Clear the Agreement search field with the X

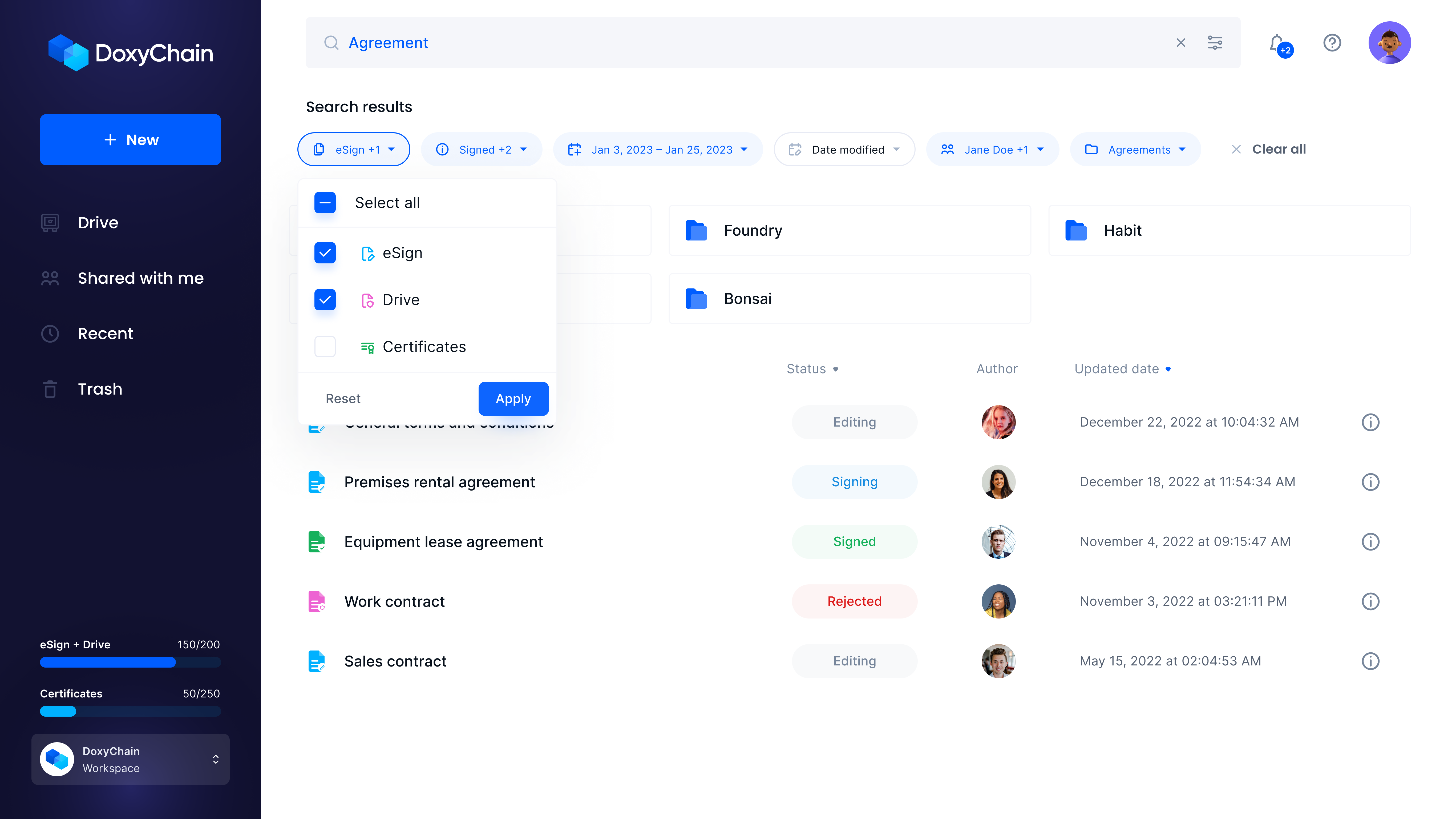[1181, 42]
